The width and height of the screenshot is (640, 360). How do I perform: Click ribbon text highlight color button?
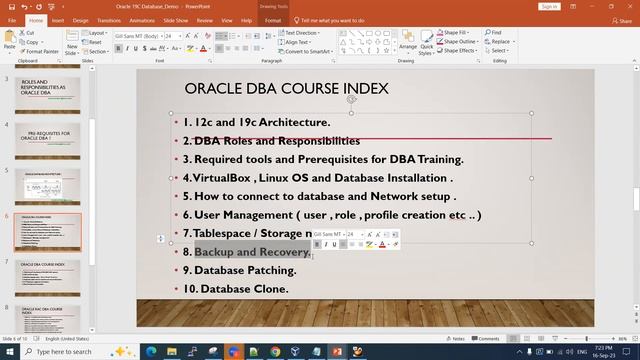click(190, 49)
